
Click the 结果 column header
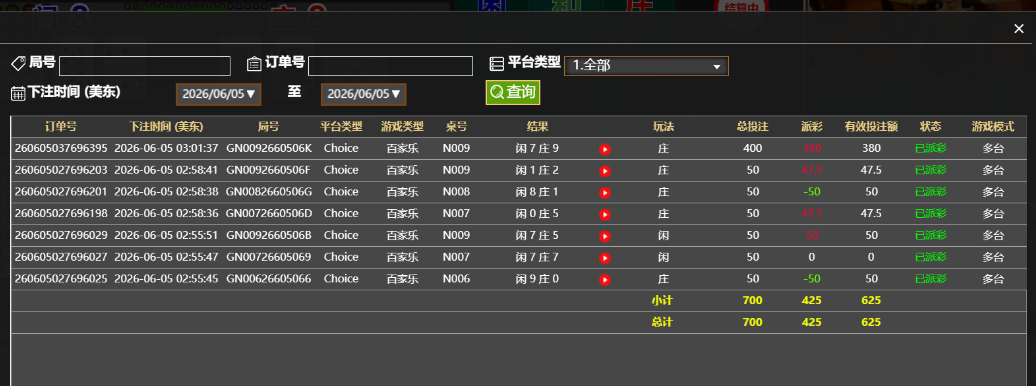tap(537, 126)
